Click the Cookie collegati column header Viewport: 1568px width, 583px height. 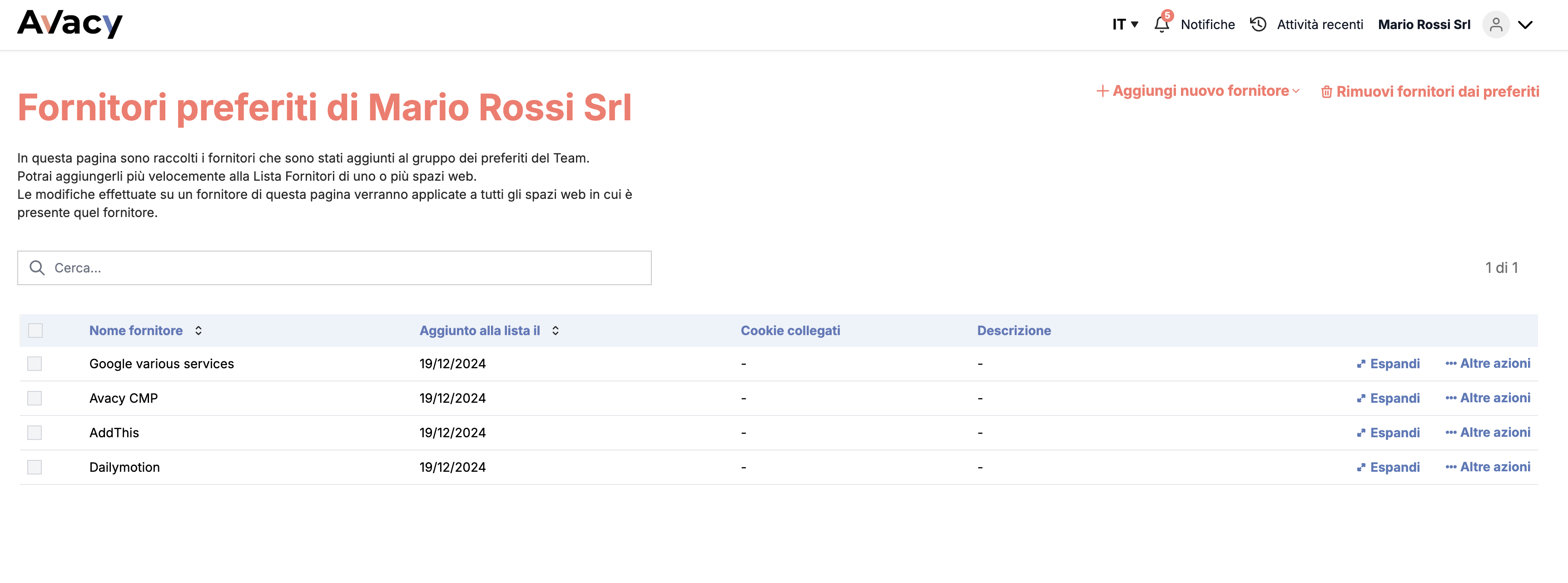790,331
